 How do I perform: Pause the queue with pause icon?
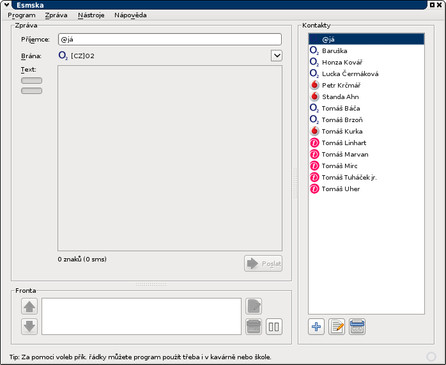274,326
